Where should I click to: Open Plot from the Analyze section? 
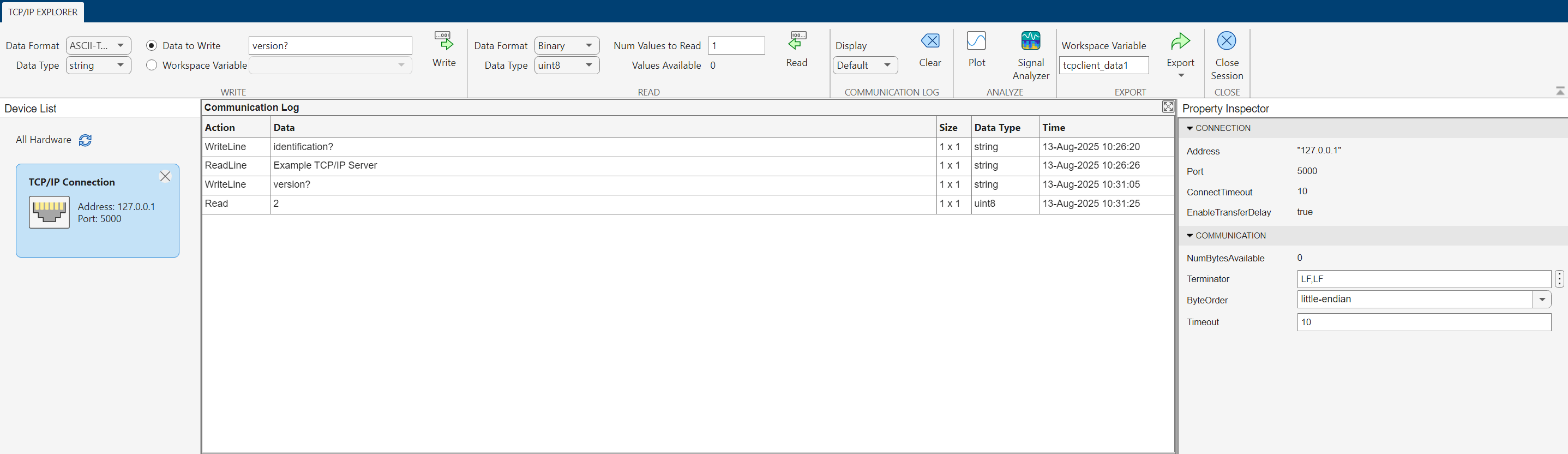[x=976, y=41]
